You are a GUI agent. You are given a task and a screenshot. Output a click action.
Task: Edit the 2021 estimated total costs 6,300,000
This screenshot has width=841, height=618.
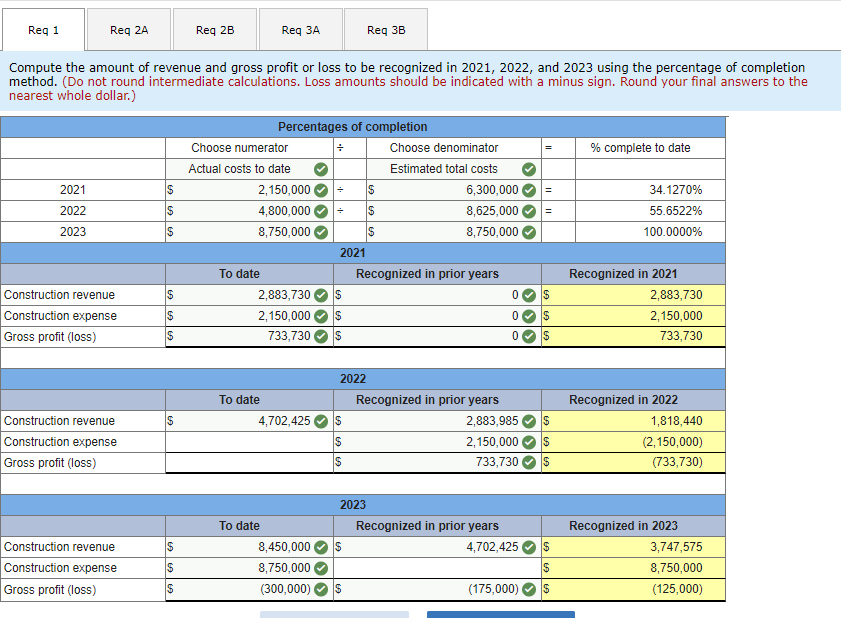coord(454,190)
